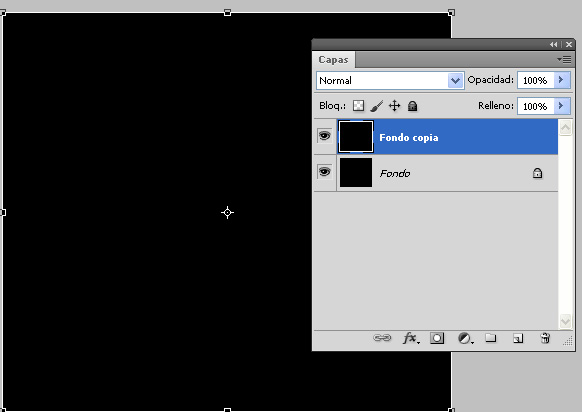Toggle lock position move icon

(394, 106)
